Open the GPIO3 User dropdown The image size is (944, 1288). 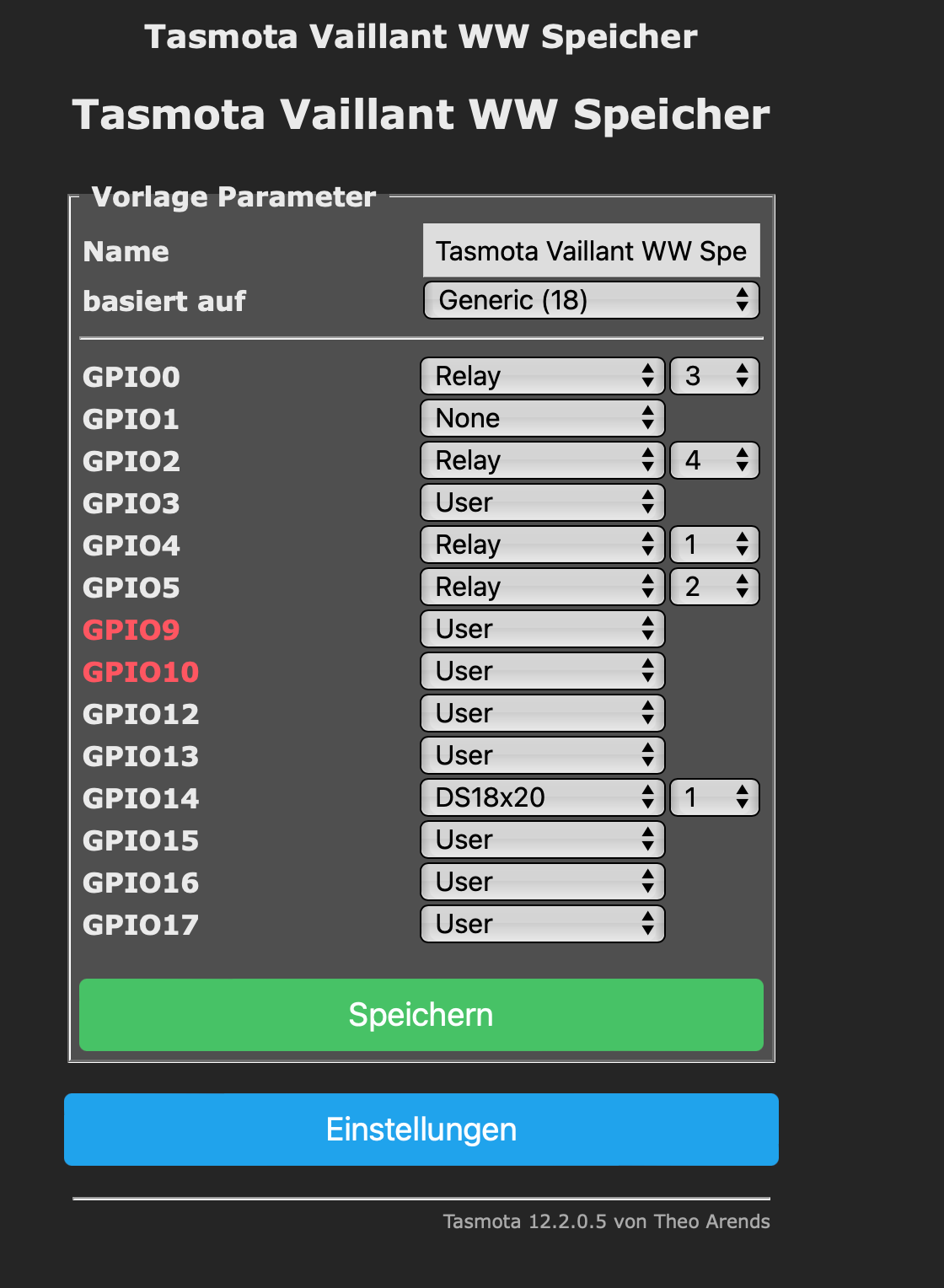pos(542,502)
